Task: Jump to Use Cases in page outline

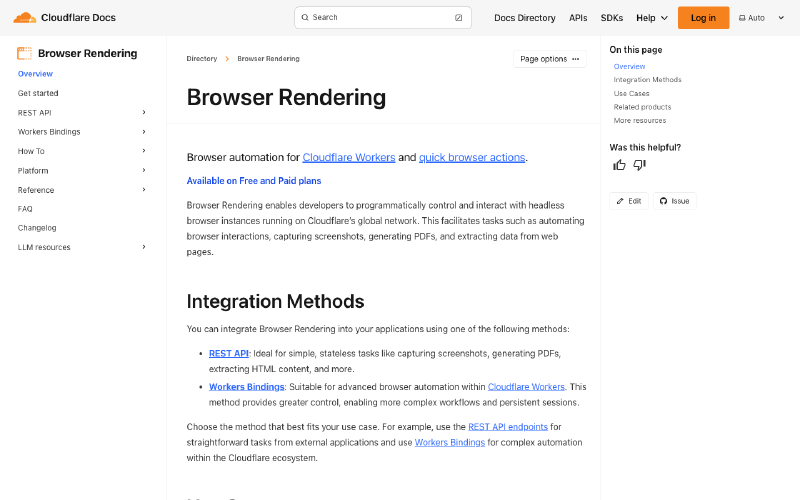Action: tap(631, 93)
